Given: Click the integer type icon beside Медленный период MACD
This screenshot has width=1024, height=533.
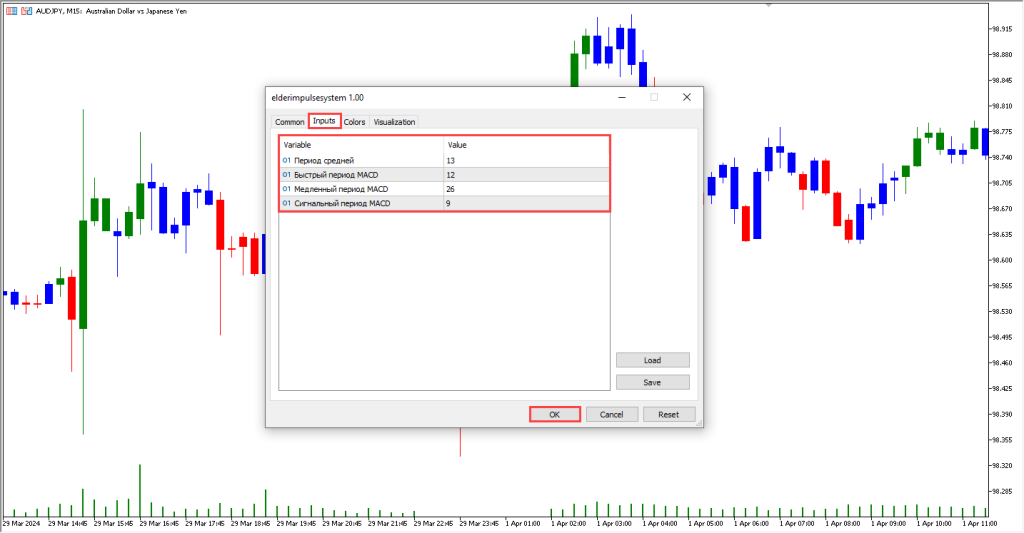Looking at the screenshot, I should [287, 189].
